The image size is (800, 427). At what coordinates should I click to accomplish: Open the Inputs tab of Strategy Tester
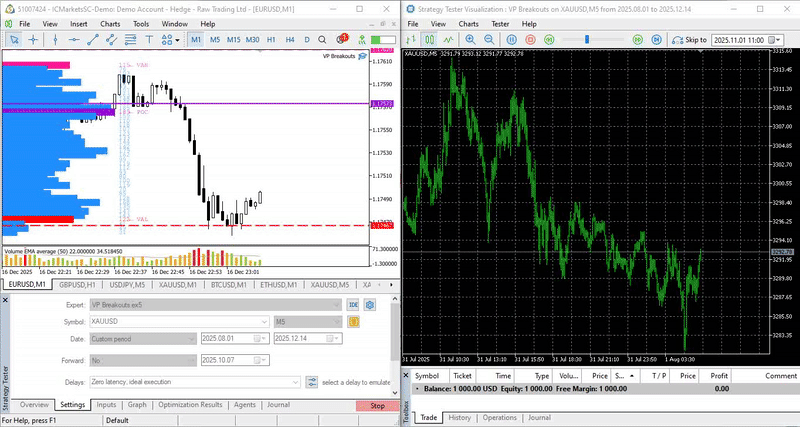(x=106, y=405)
